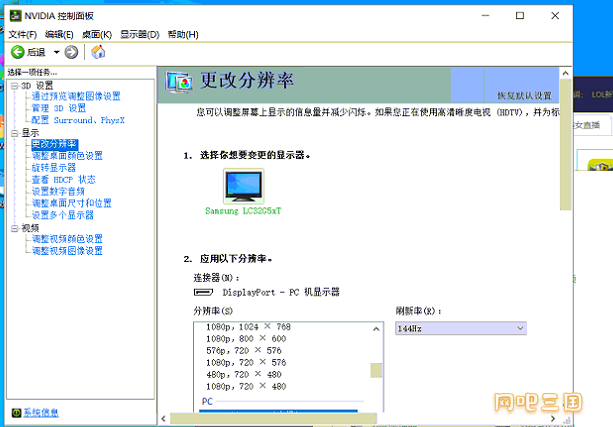Select resolution 576p, 720 × 576
Image resolution: width=613 pixels, height=427 pixels.
pos(244,351)
